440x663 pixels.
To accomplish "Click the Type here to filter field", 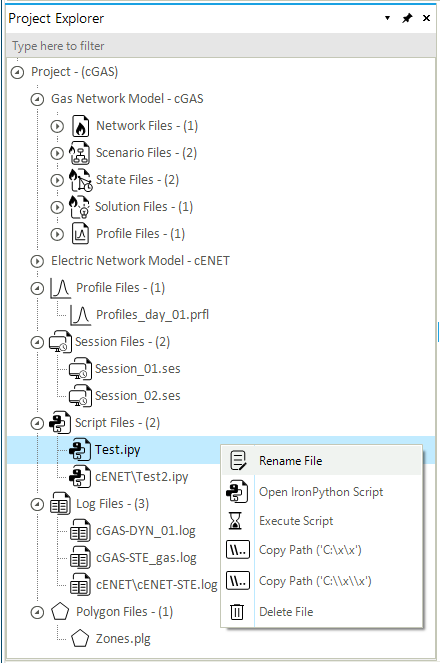I will tap(221, 46).
